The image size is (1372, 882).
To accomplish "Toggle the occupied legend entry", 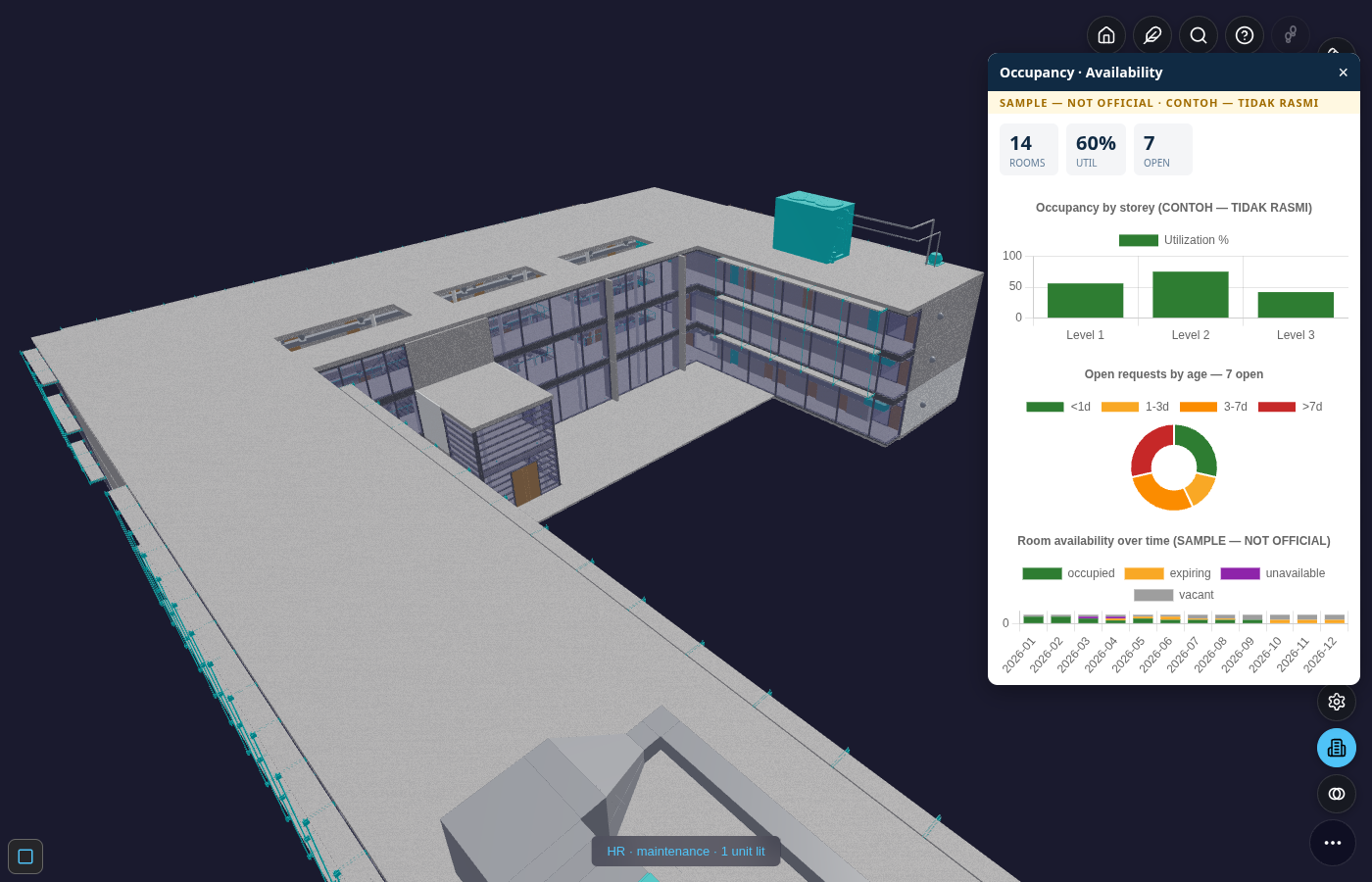I will 1068,573.
